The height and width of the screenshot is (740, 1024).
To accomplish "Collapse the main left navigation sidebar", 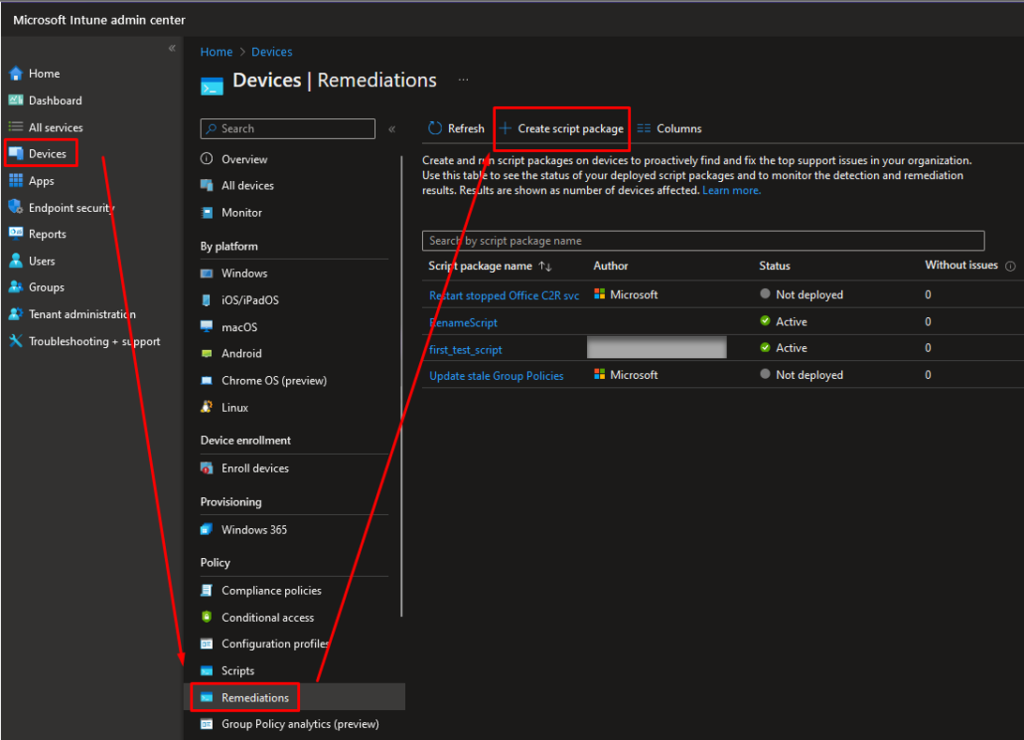I will pos(172,48).
